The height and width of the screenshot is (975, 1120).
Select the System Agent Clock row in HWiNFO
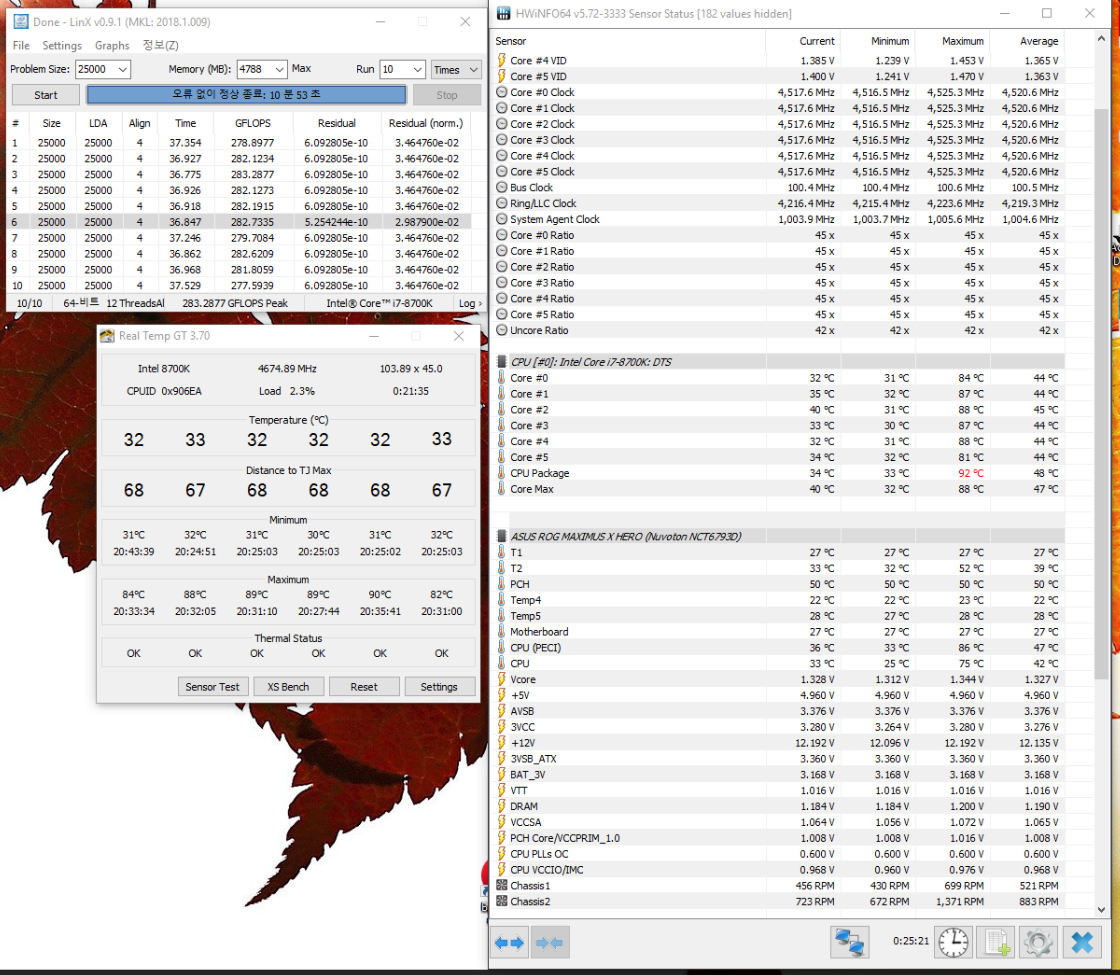tap(778, 219)
